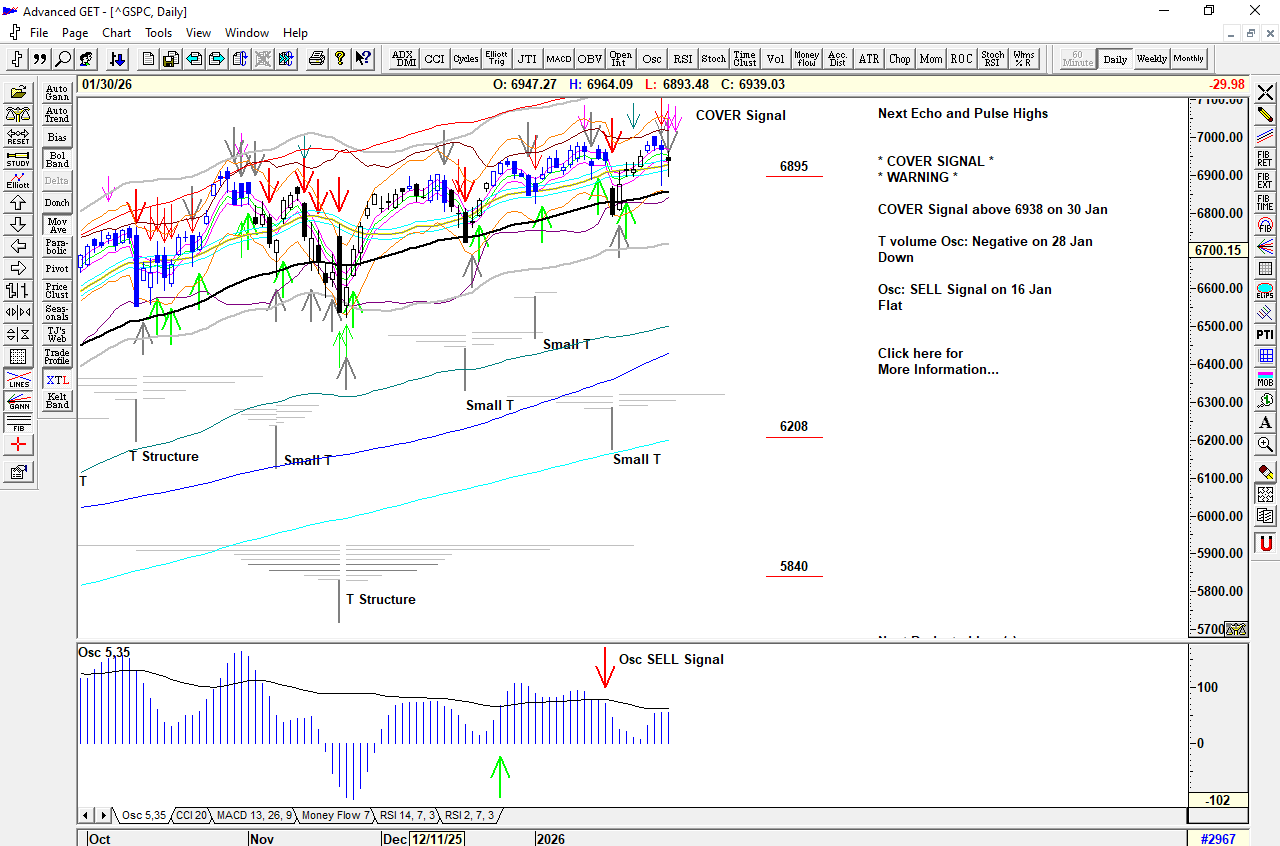Select the Money Flow 7 tab
The image size is (1280, 846).
[x=335, y=816]
